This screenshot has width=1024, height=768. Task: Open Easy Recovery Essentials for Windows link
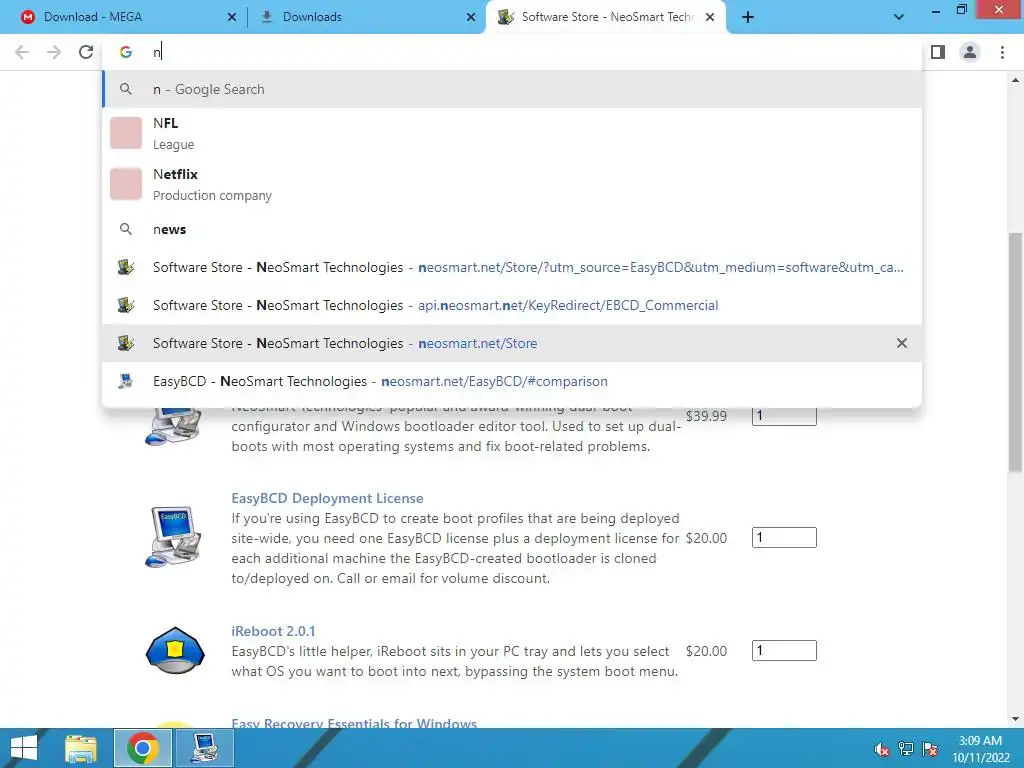click(x=354, y=724)
